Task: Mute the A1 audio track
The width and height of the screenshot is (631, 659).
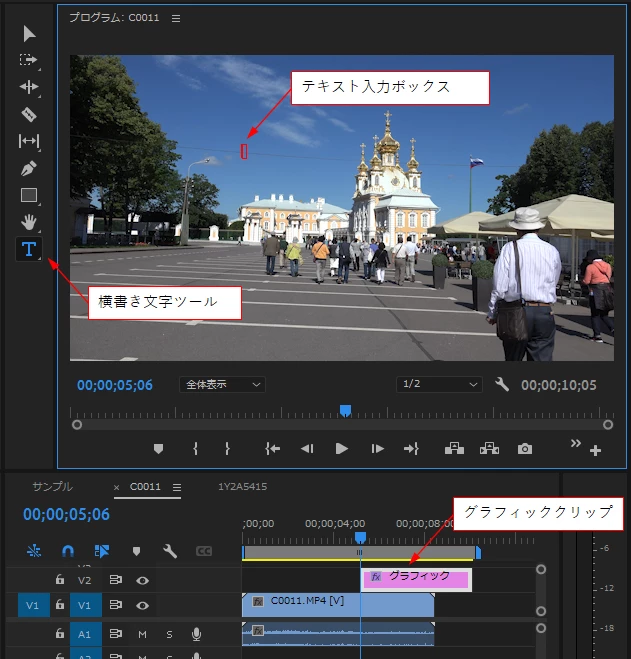Action: [x=143, y=634]
